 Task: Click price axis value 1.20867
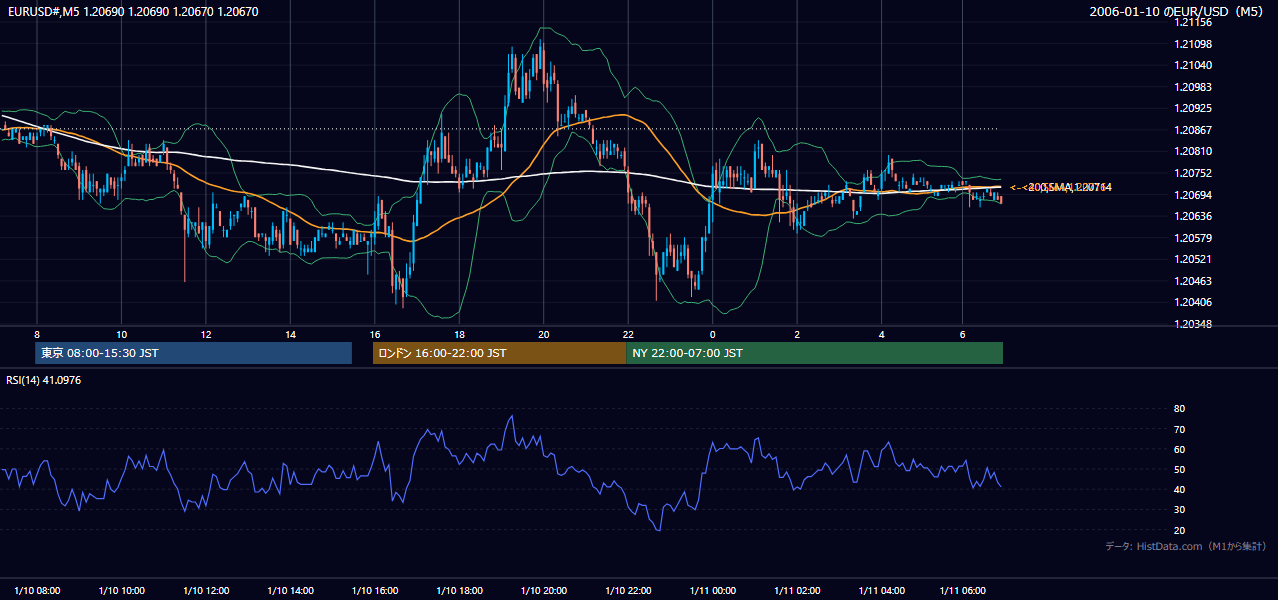point(1193,130)
